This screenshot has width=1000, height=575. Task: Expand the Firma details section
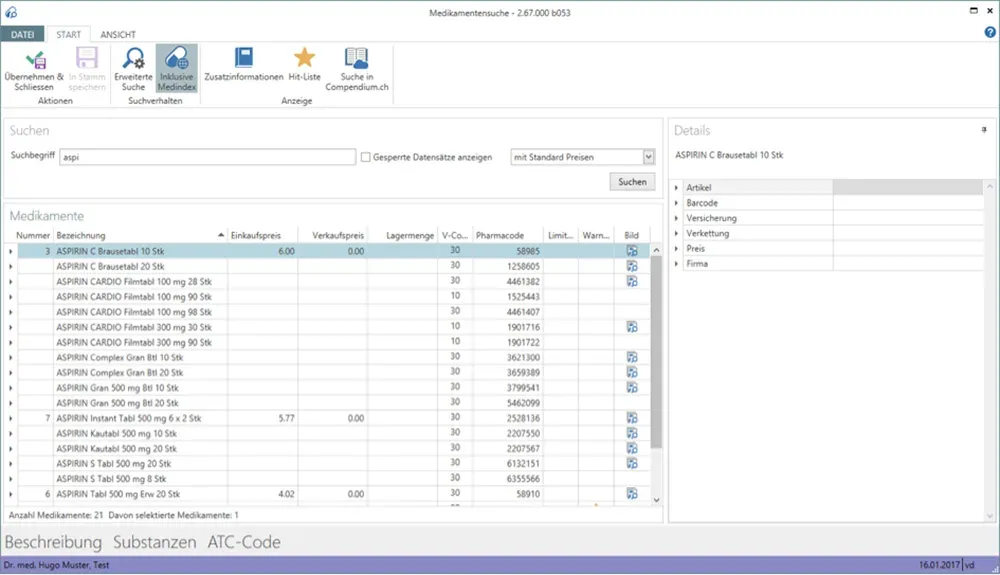pos(676,264)
